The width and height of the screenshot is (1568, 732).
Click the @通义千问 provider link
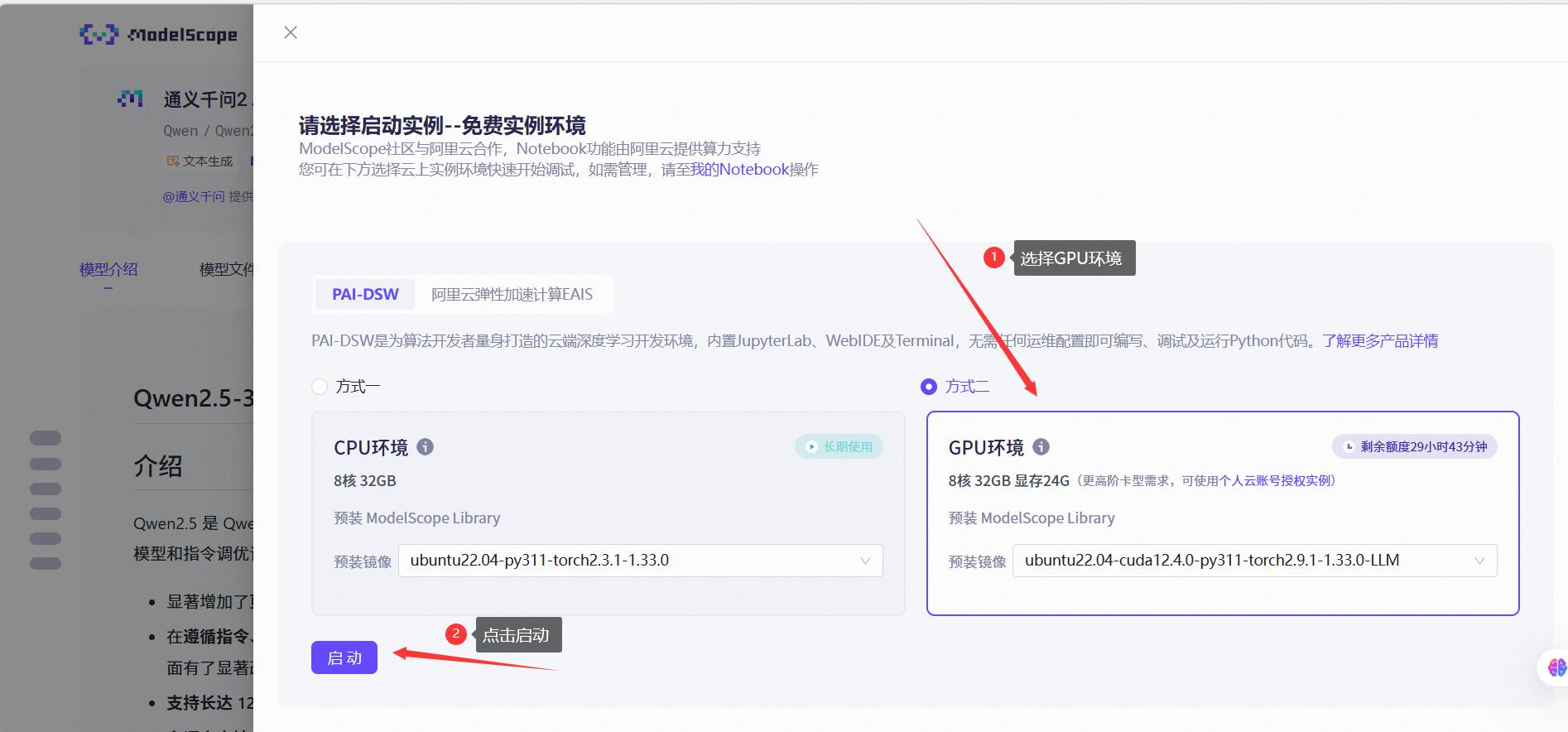pyautogui.click(x=194, y=196)
